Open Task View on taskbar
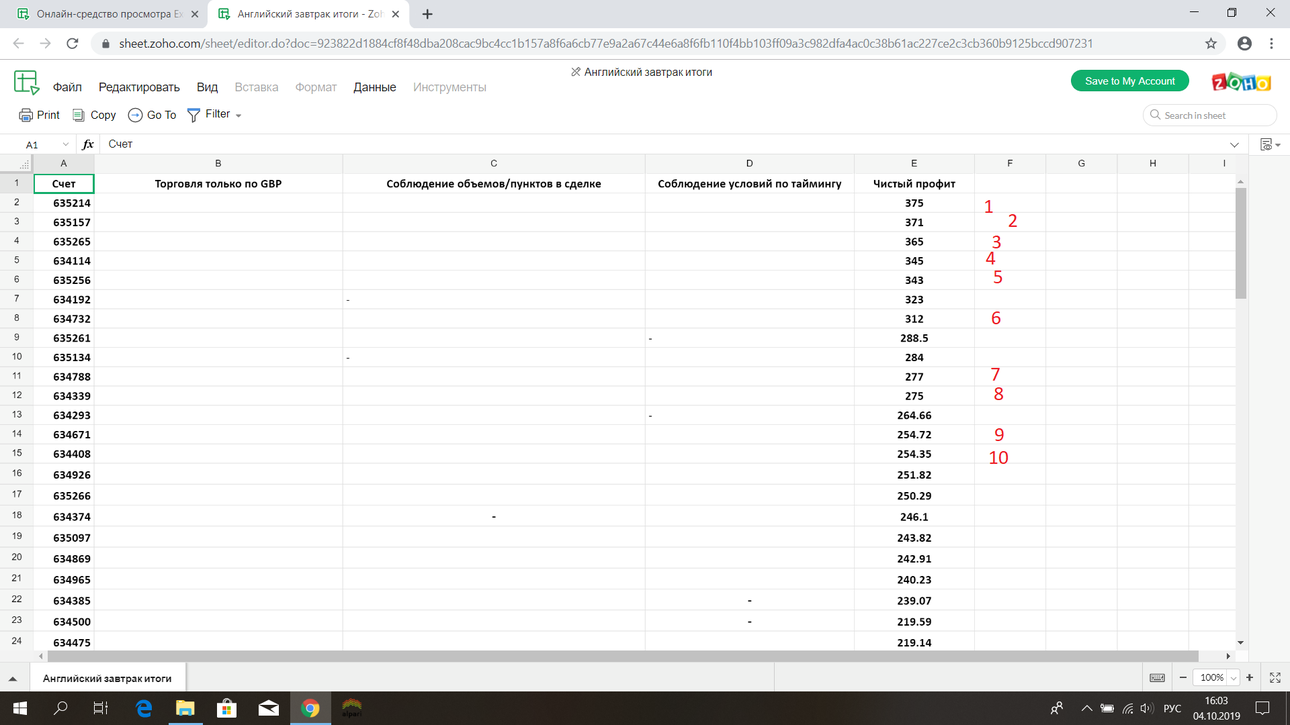Viewport: 1290px width, 725px height. click(100, 708)
